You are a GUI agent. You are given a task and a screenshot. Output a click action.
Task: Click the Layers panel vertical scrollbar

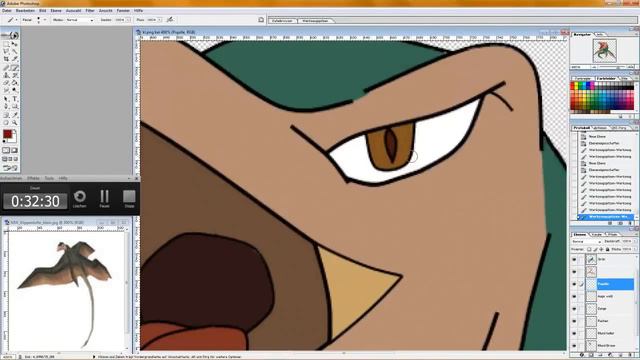coord(637,302)
